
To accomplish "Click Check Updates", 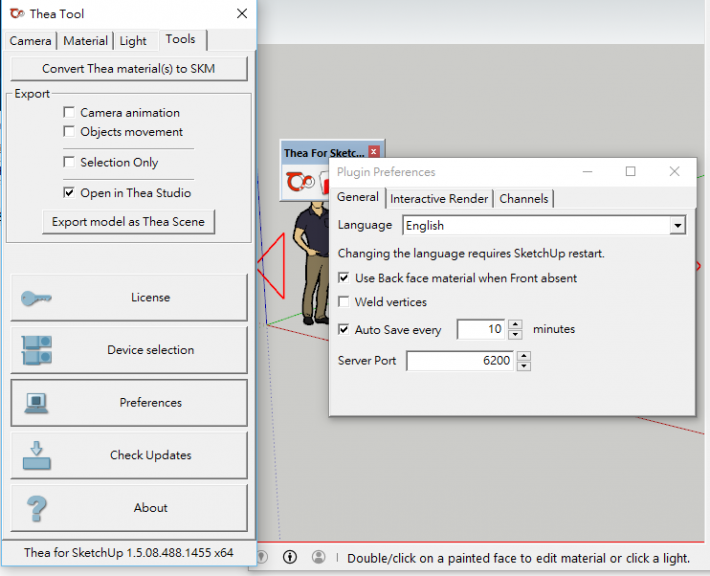I will click(x=129, y=455).
